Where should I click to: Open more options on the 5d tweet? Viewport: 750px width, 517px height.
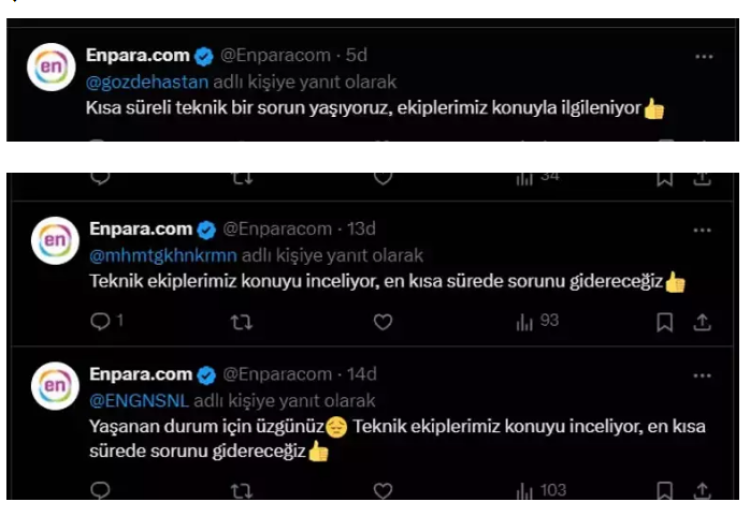click(704, 56)
